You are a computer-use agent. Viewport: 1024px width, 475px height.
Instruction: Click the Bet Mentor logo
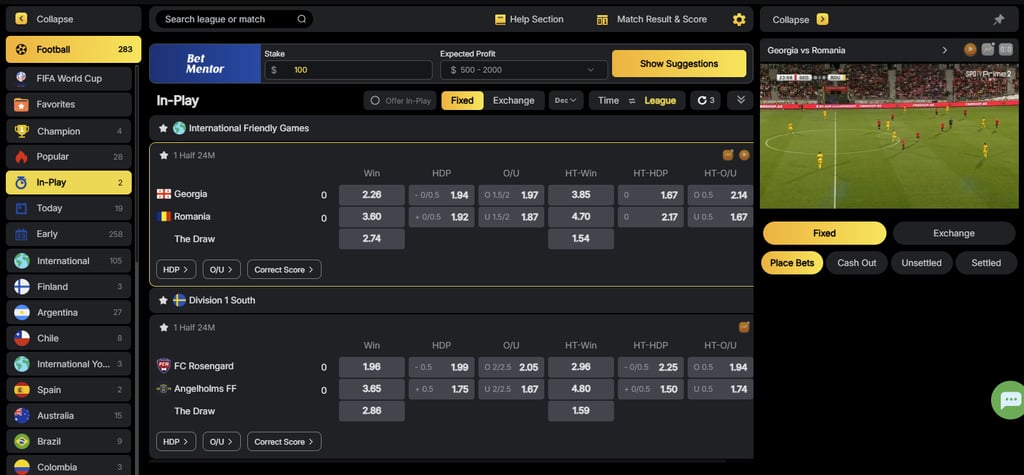pyautogui.click(x=205, y=63)
